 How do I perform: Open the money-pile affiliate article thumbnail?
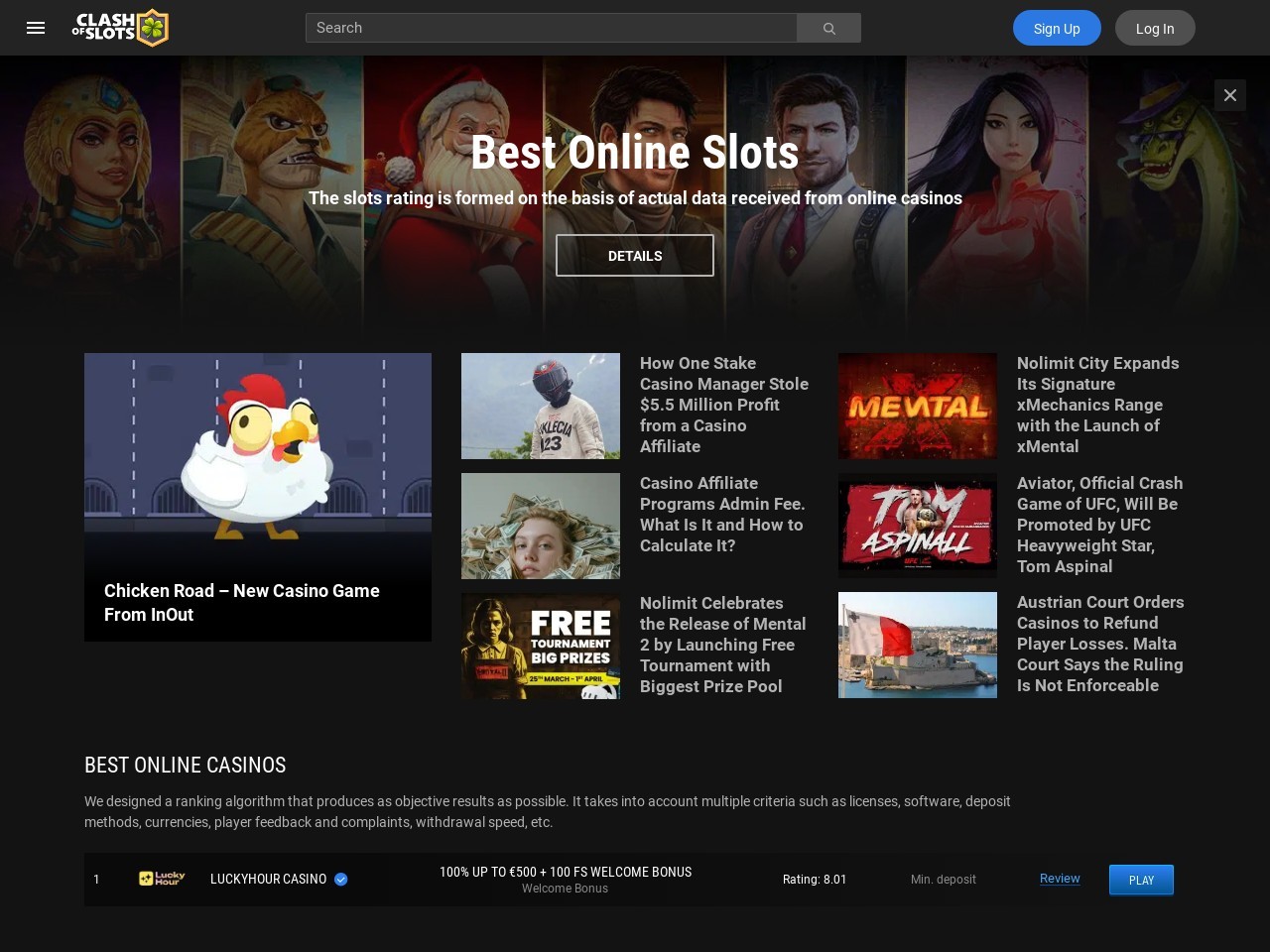[x=541, y=526]
